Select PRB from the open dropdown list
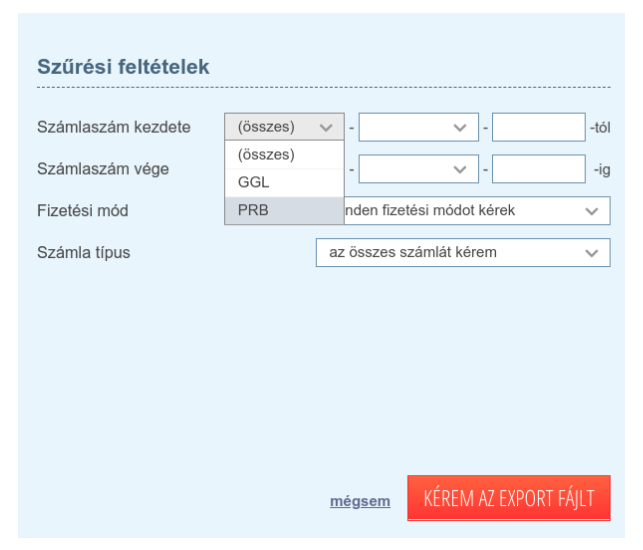 point(284,210)
